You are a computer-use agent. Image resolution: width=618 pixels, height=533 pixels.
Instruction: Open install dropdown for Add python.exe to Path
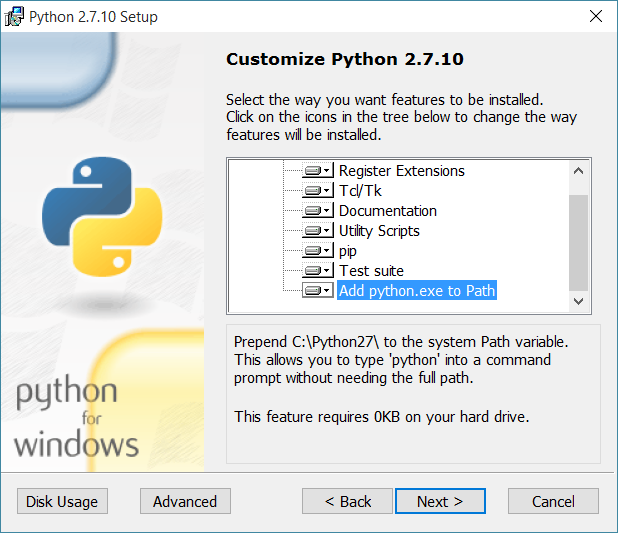318,291
